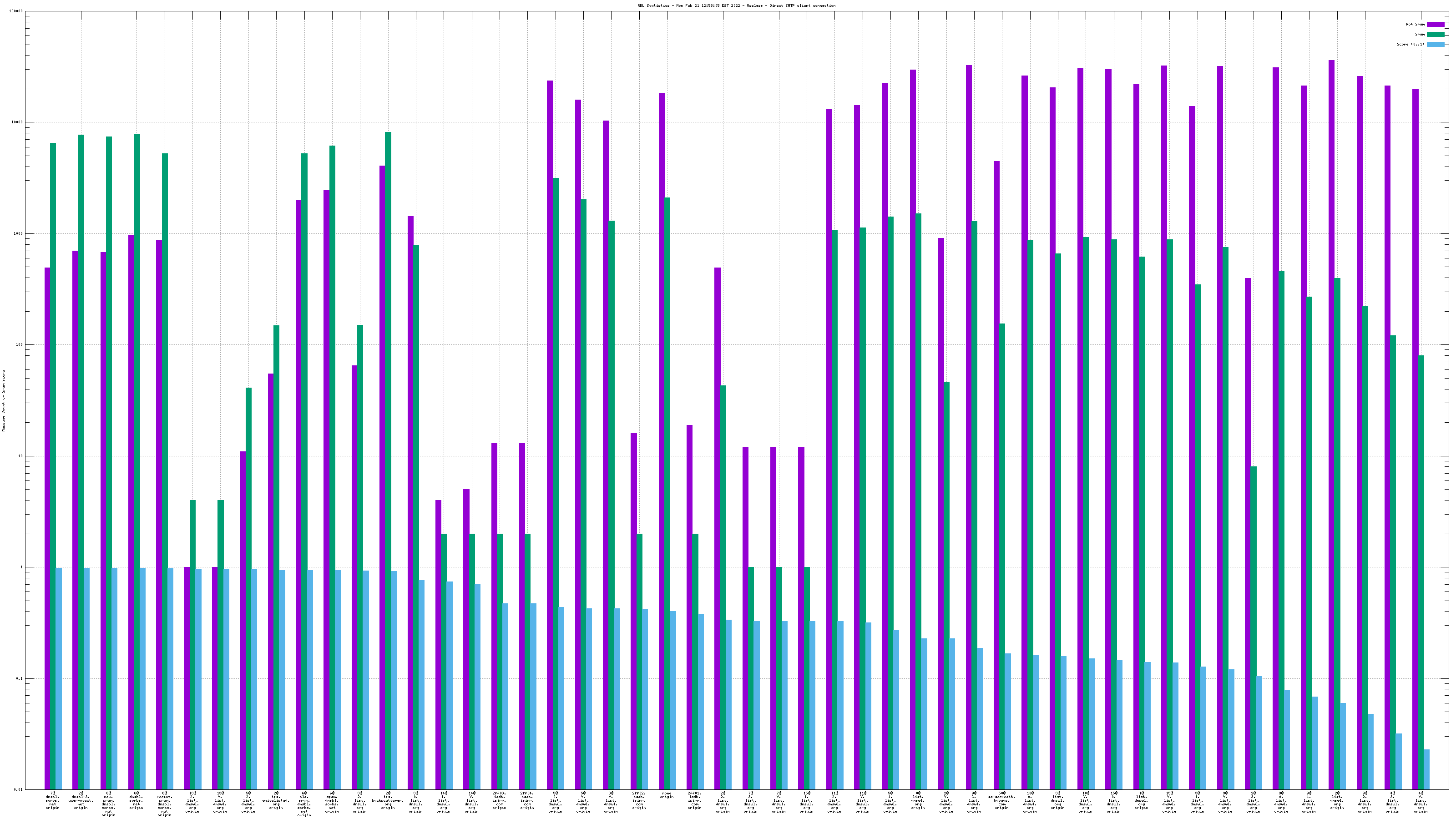
Task: Click the 2ff03.iadb.isipp.com x-axis label
Action: pyautogui.click(x=499, y=800)
